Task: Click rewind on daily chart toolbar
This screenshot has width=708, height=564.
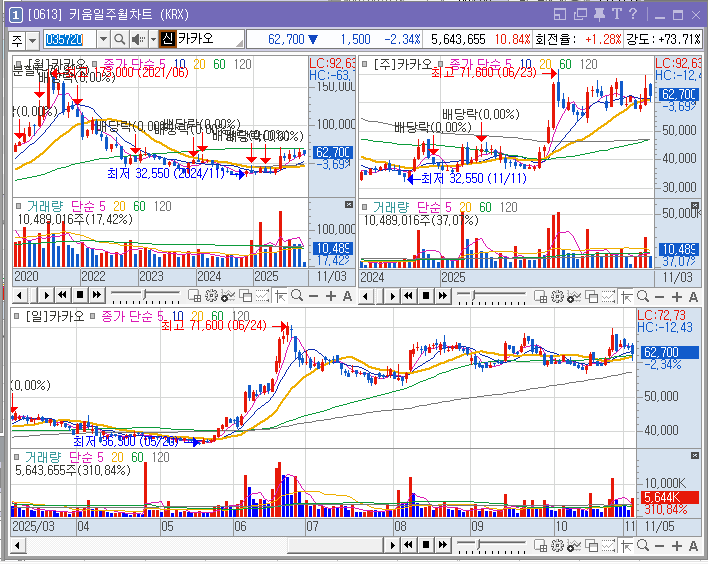Action: pos(409,545)
